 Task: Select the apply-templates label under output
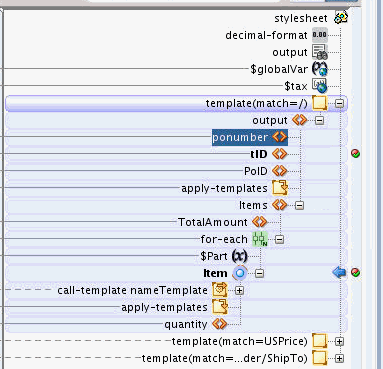click(224, 188)
